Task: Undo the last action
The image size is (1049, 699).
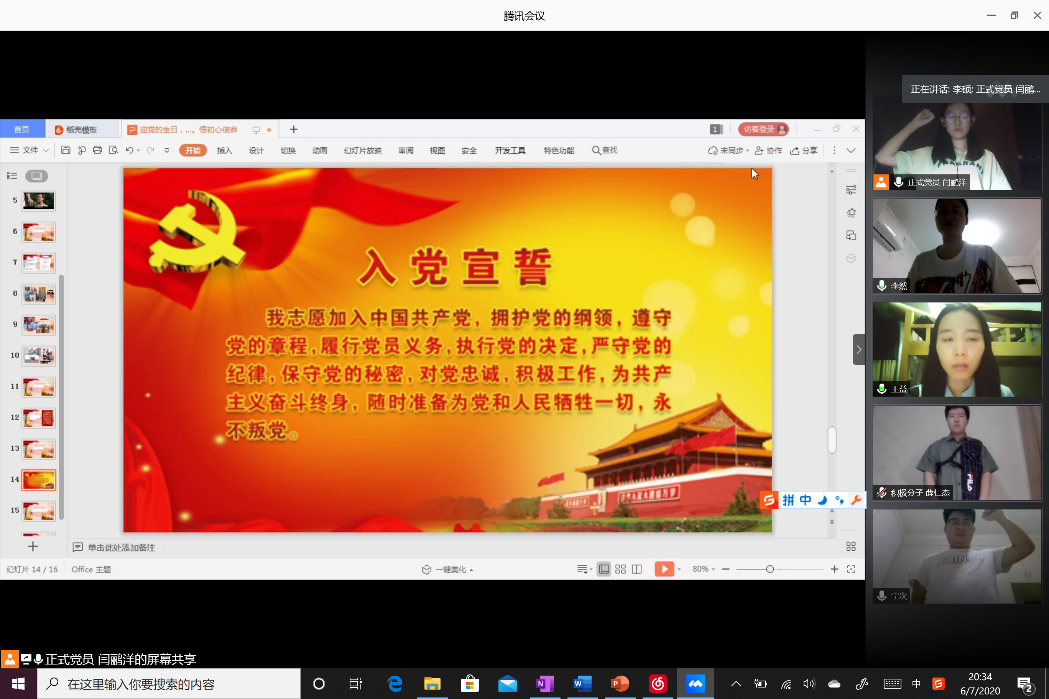Action: pyautogui.click(x=130, y=151)
